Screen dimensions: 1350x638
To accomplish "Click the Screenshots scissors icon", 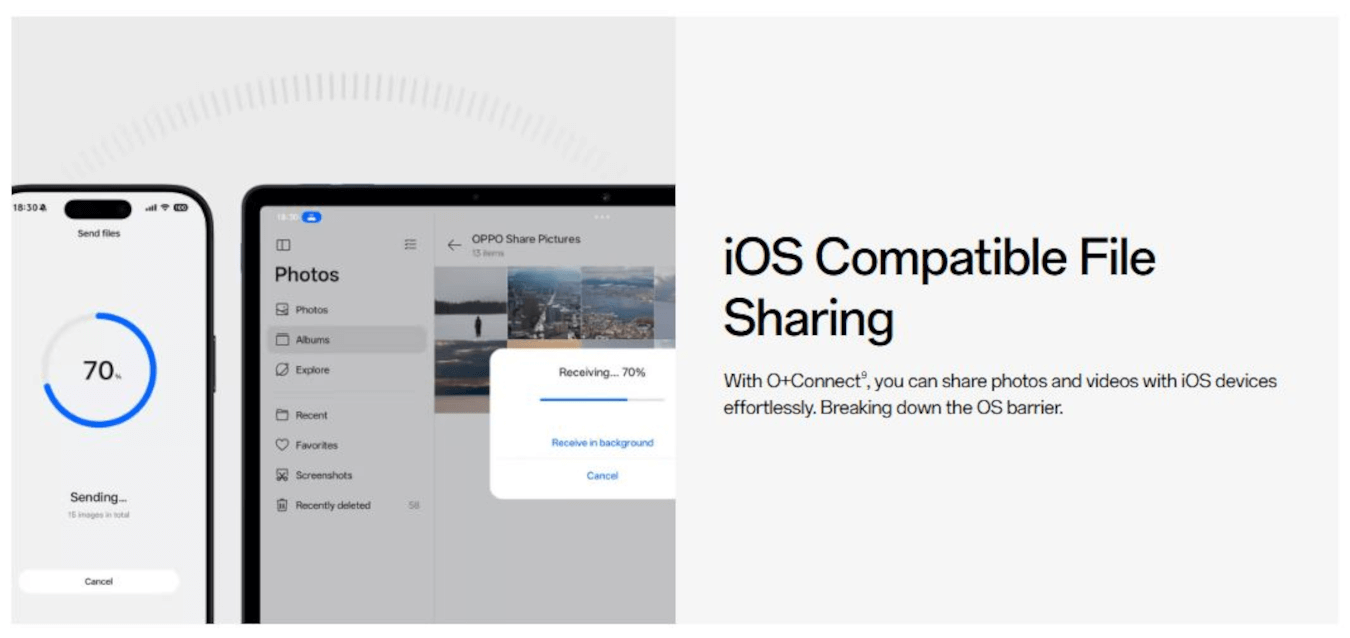I will tap(282, 475).
